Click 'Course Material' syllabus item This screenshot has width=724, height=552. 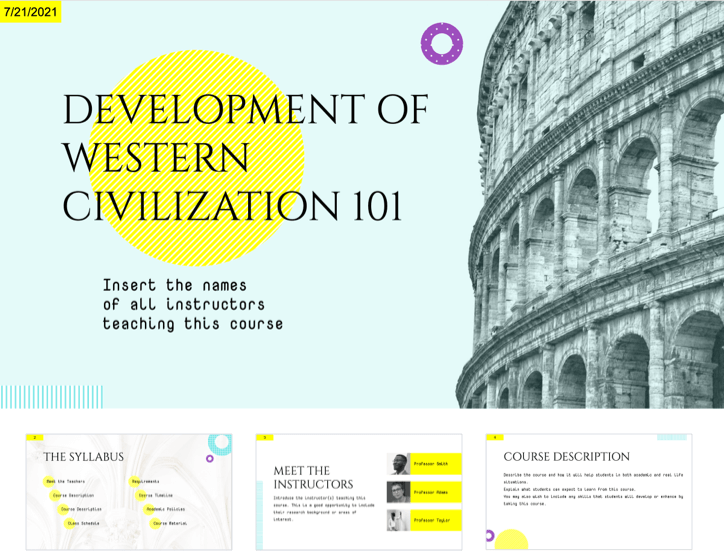170,523
